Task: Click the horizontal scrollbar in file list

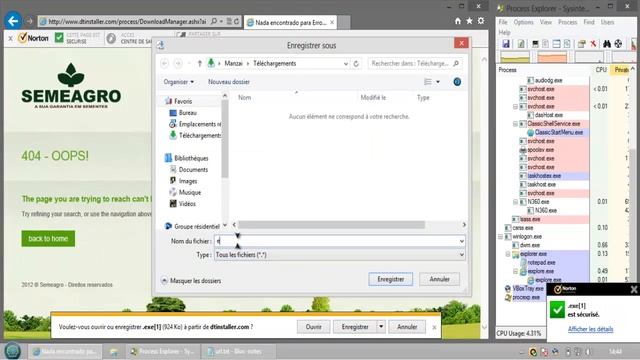Action: [x=331, y=225]
